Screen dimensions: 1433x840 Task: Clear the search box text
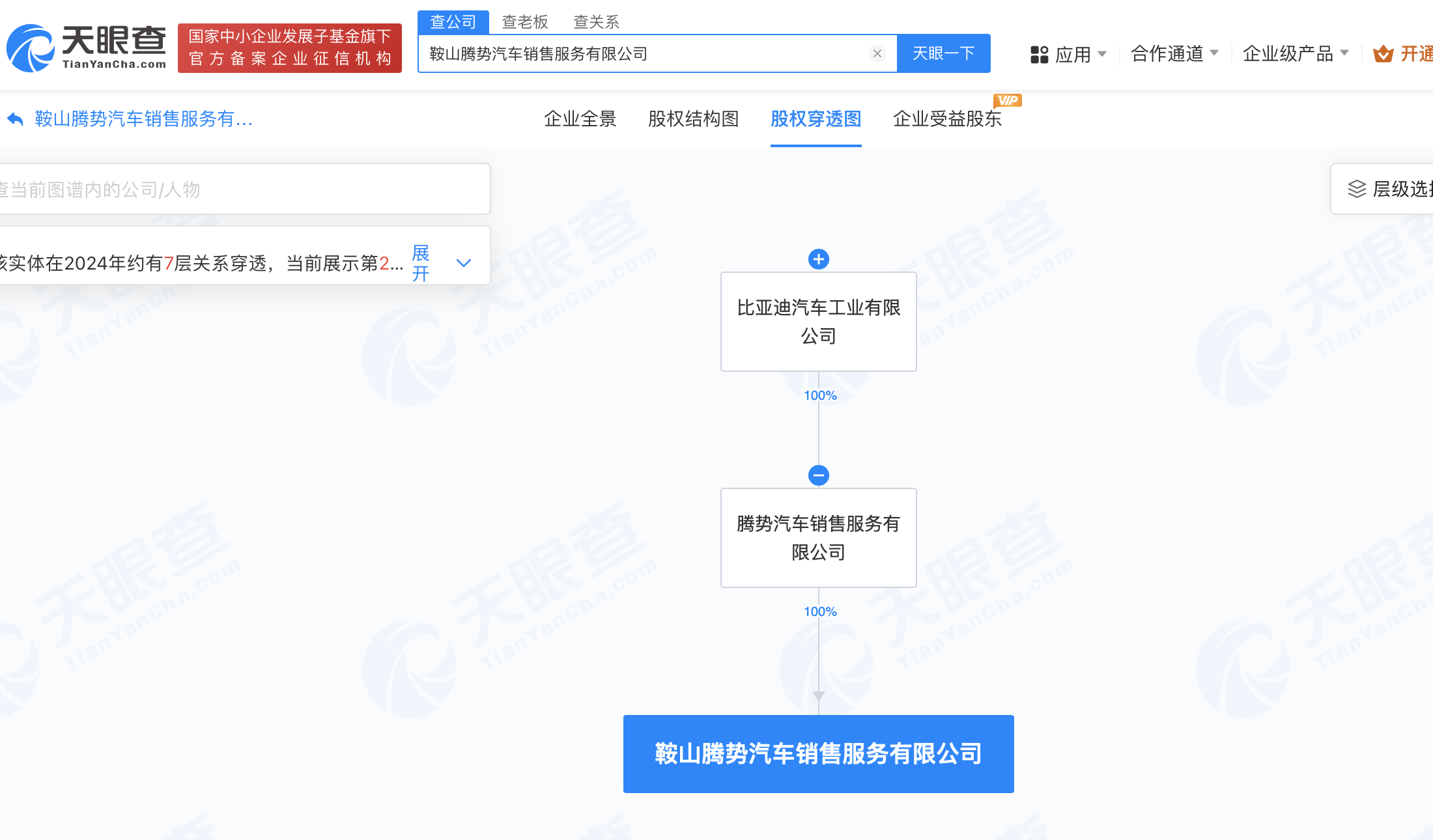(877, 53)
